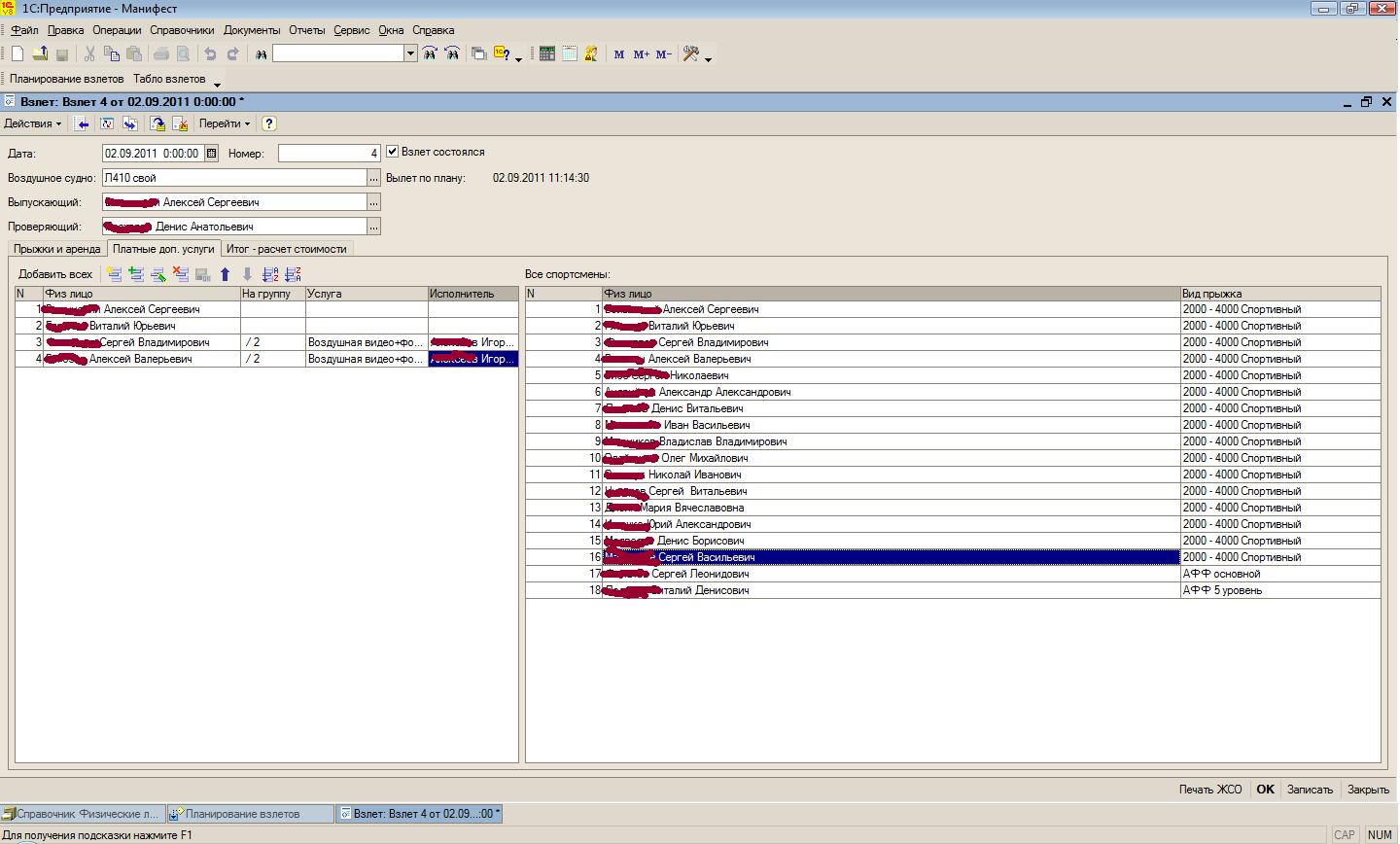Open the Файл menu

click(x=24, y=30)
